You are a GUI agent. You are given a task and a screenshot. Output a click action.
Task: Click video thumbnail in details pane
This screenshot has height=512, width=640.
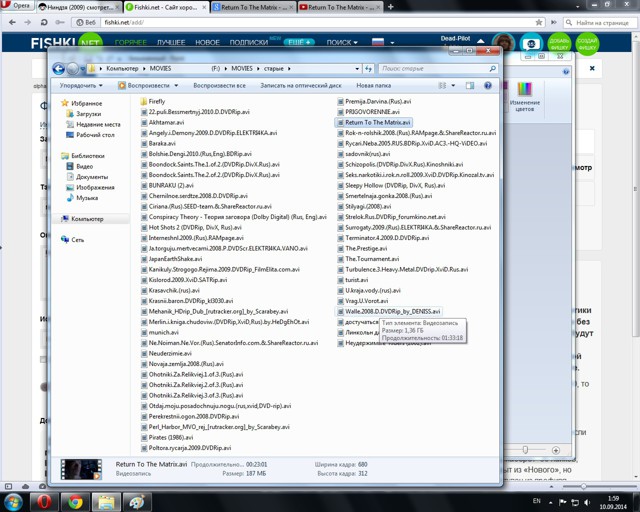pos(81,469)
